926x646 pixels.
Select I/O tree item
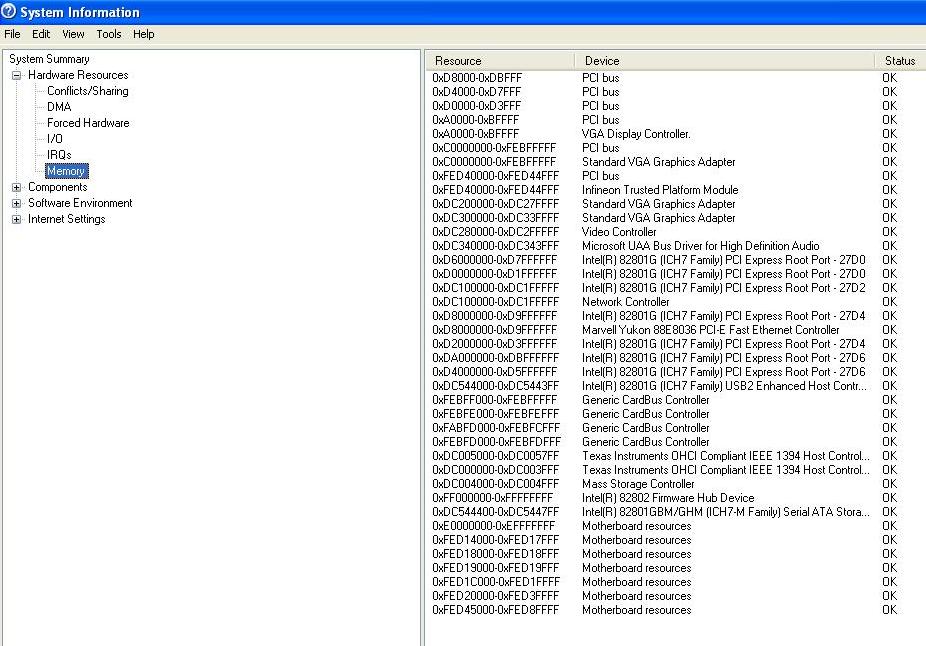pyautogui.click(x=55, y=139)
